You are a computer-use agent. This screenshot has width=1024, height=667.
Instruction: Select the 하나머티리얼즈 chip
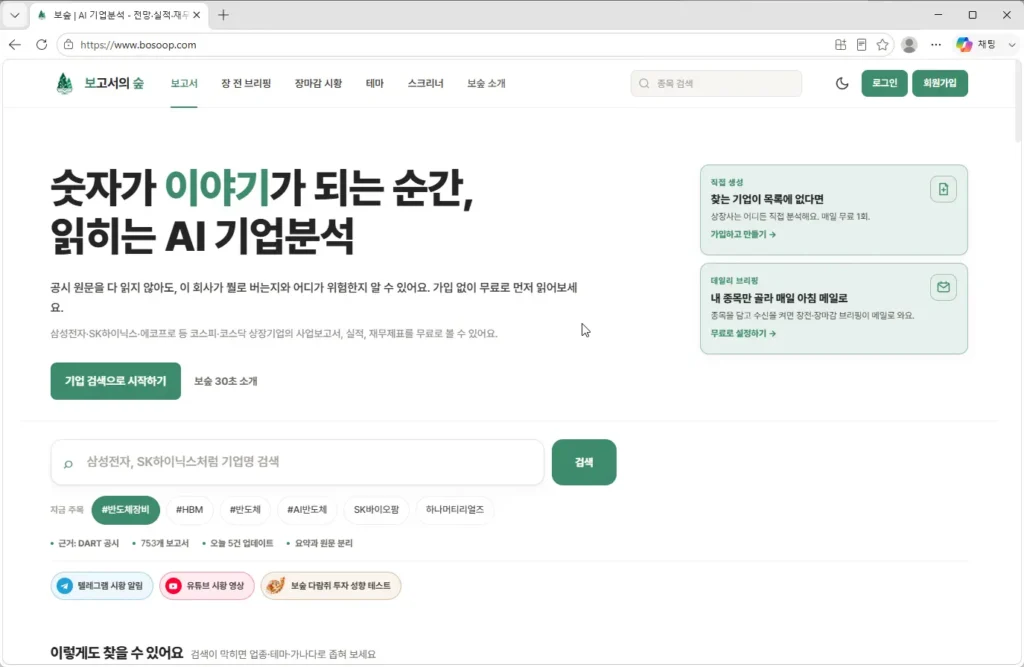click(x=455, y=510)
